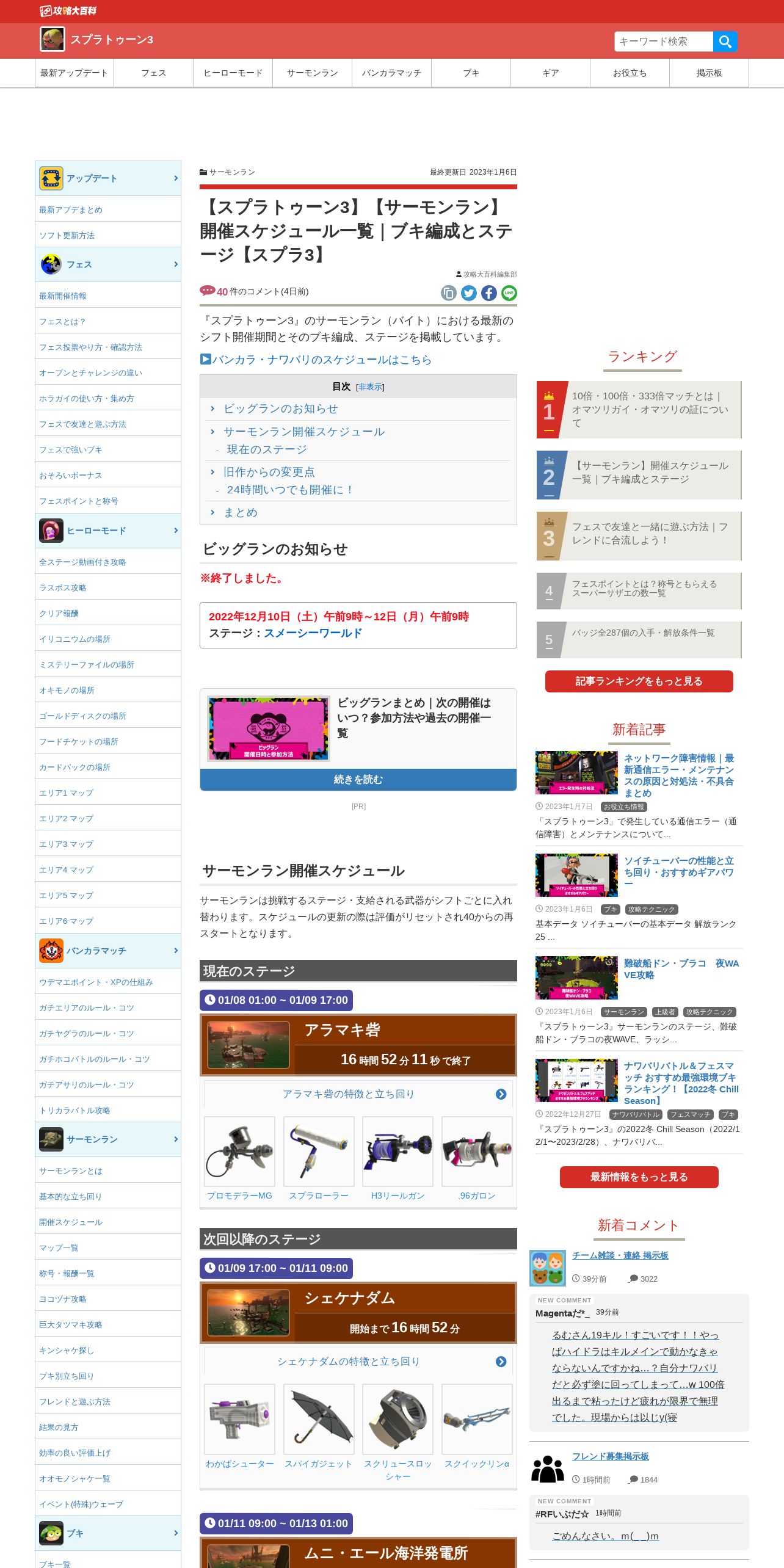The image size is (784, 1568).
Task: Expand the フェス sidebar chevron
Action: tap(176, 264)
